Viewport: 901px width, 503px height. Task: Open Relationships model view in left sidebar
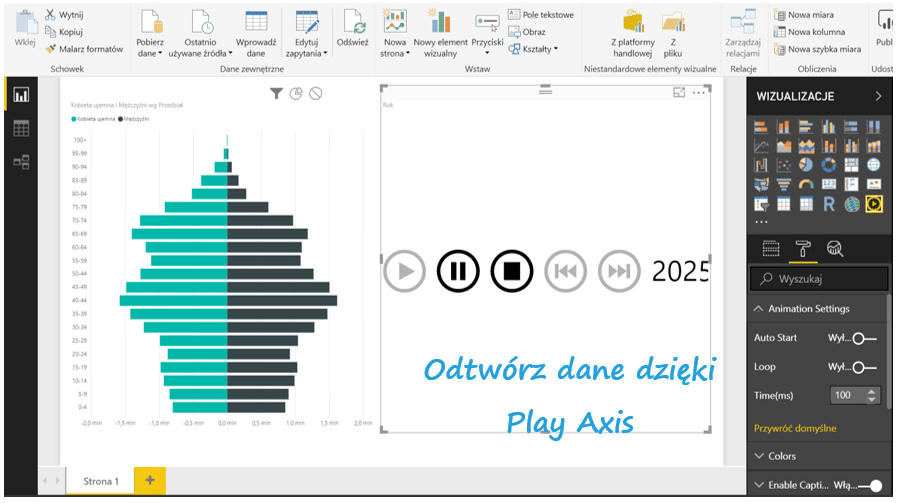(x=21, y=162)
